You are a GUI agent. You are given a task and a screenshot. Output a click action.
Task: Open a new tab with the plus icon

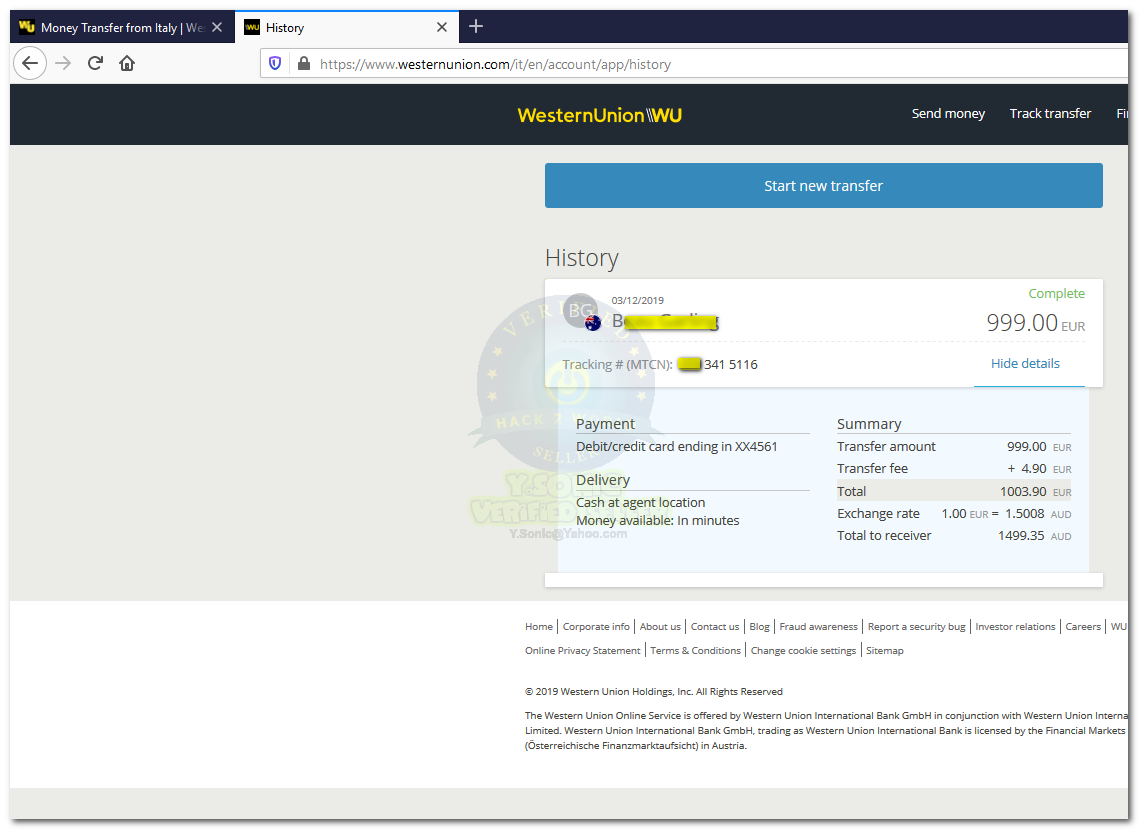(476, 27)
